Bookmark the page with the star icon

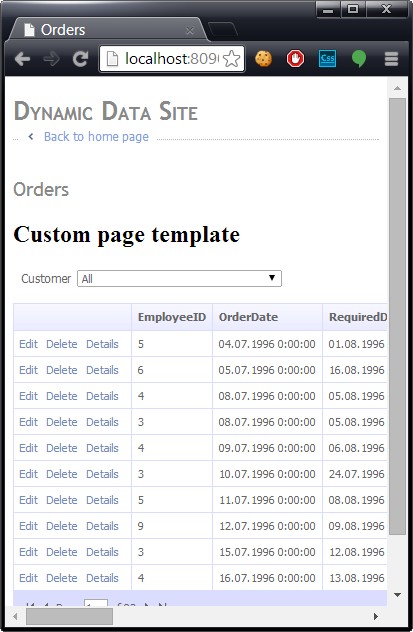232,59
